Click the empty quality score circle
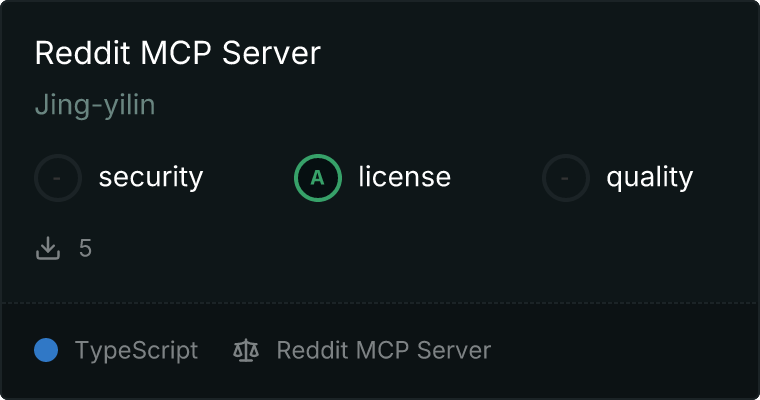The width and height of the screenshot is (760, 400). click(x=566, y=178)
